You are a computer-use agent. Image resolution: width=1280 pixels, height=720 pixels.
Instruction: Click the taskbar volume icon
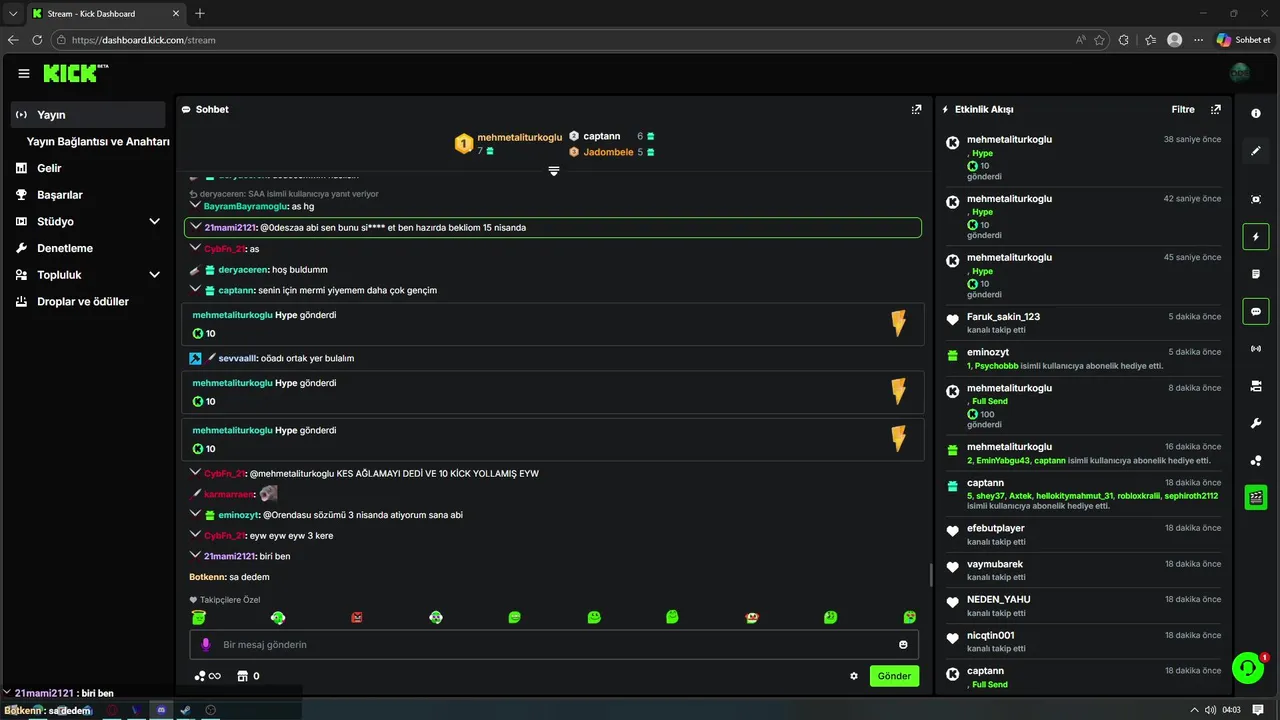pyautogui.click(x=1211, y=710)
